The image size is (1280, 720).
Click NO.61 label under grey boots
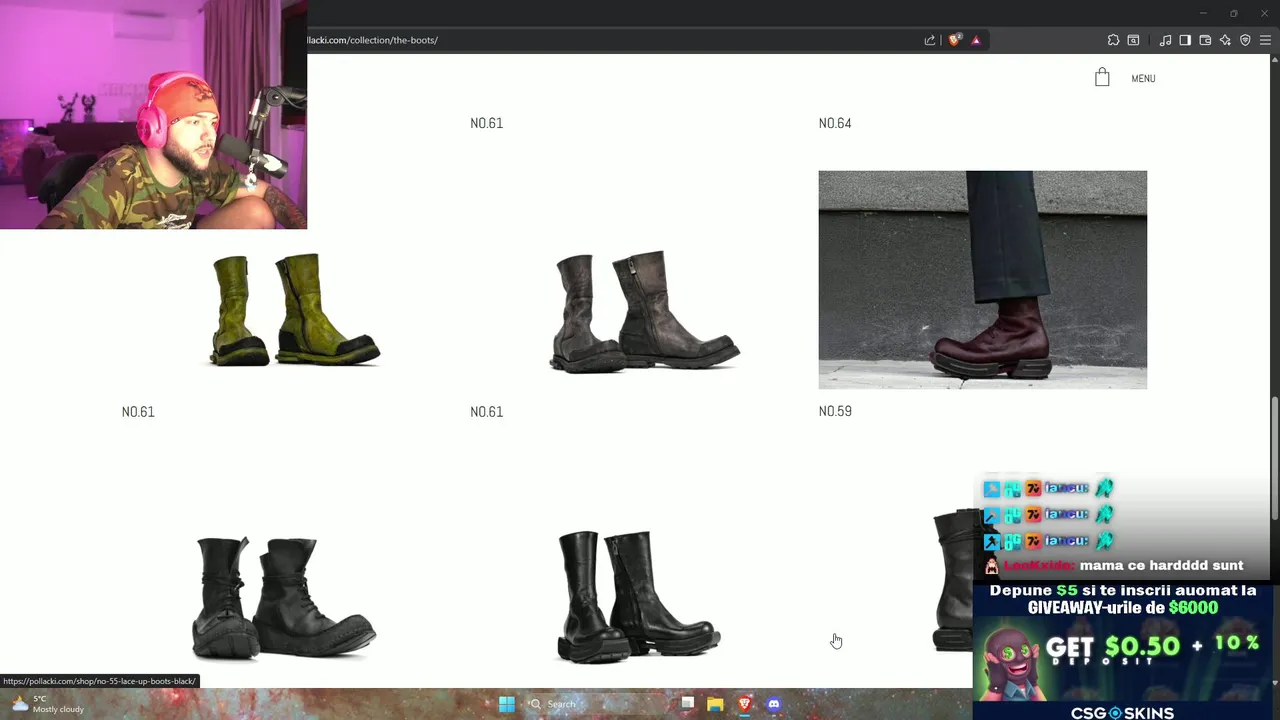(486, 412)
